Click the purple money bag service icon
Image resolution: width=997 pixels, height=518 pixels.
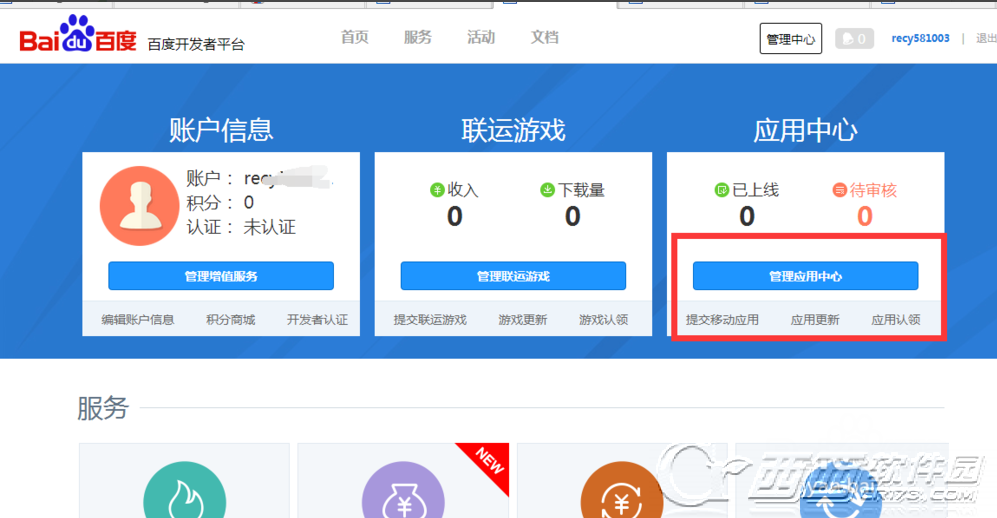[403, 490]
